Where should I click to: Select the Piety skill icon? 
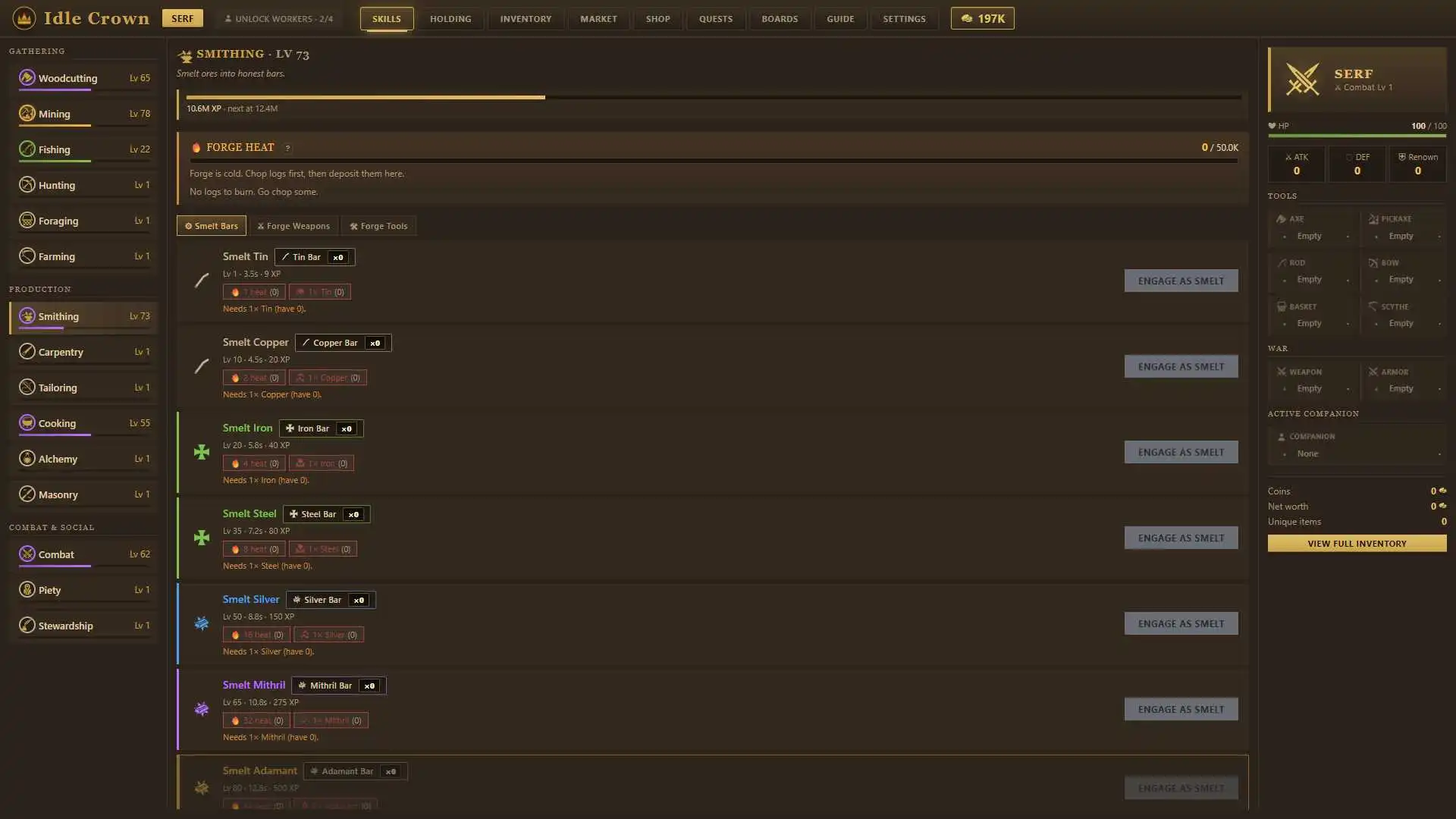pos(27,589)
